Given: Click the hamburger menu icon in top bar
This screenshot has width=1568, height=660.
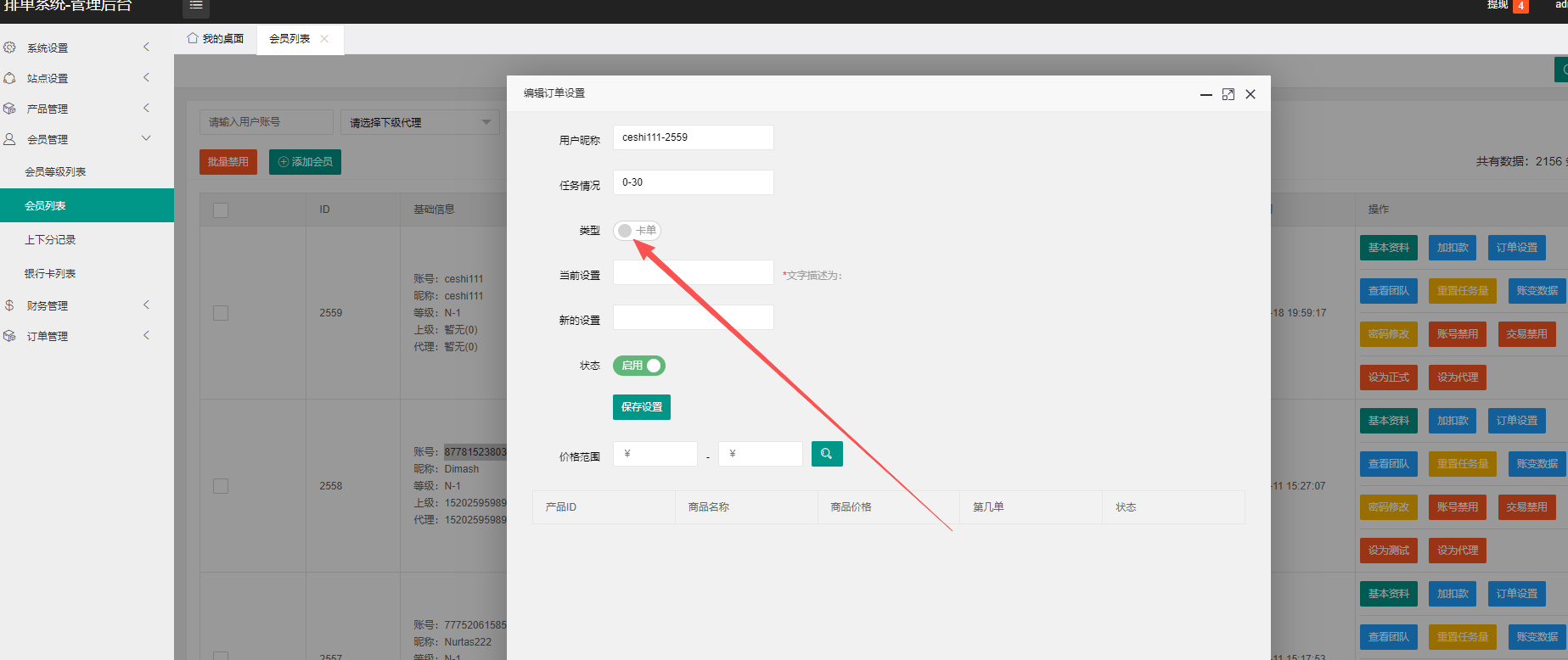Looking at the screenshot, I should [x=196, y=6].
